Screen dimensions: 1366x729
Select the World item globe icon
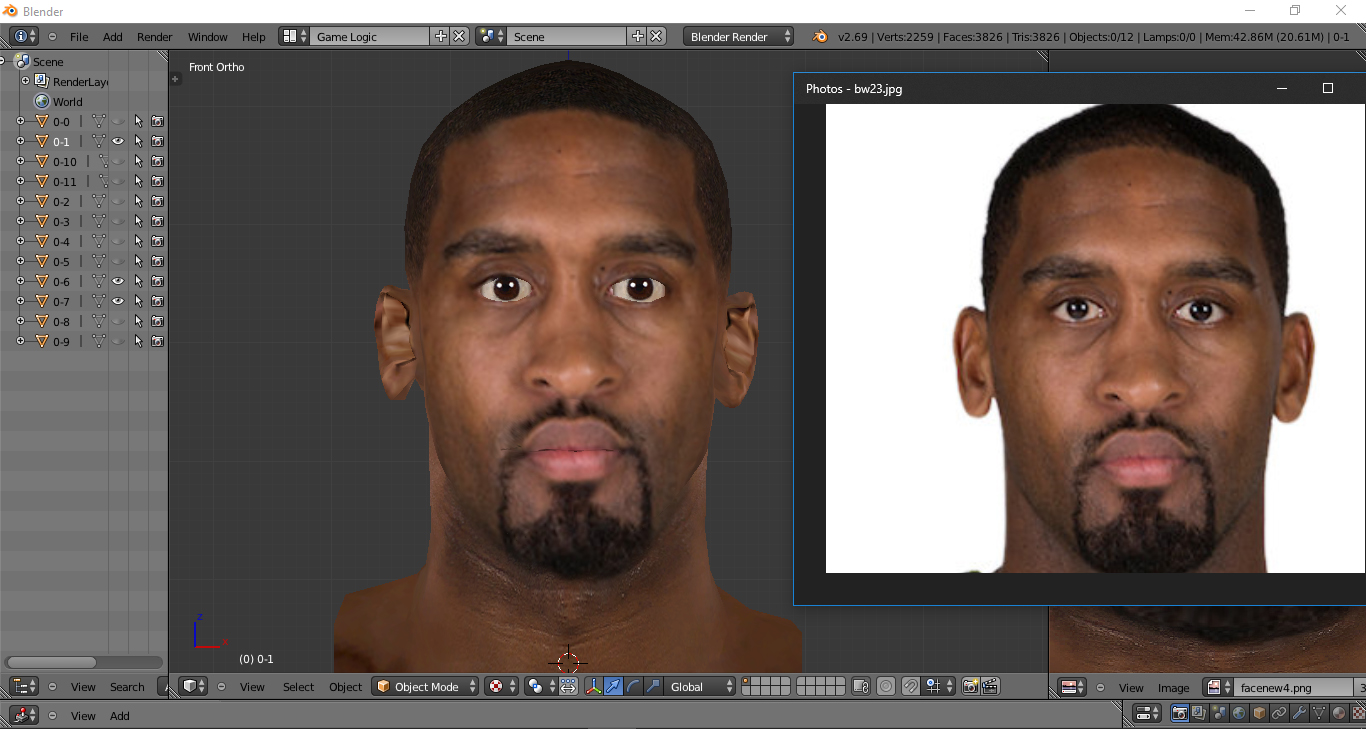pos(42,101)
